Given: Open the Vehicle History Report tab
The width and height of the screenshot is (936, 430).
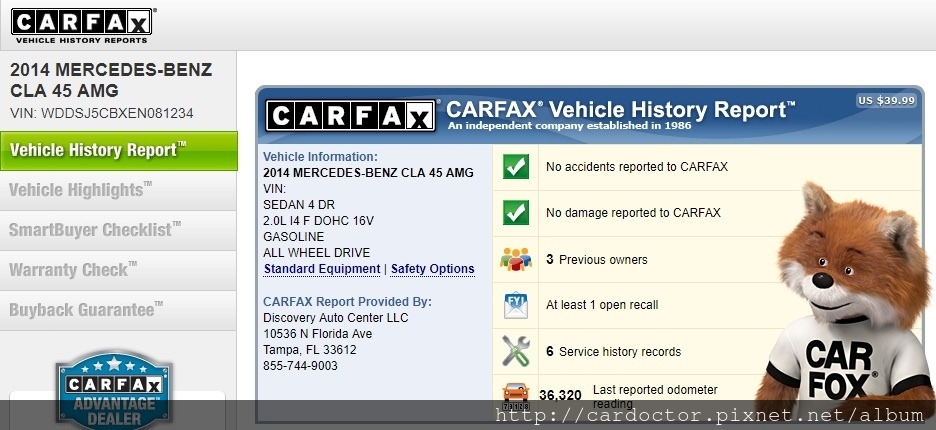Looking at the screenshot, I should click(119, 150).
